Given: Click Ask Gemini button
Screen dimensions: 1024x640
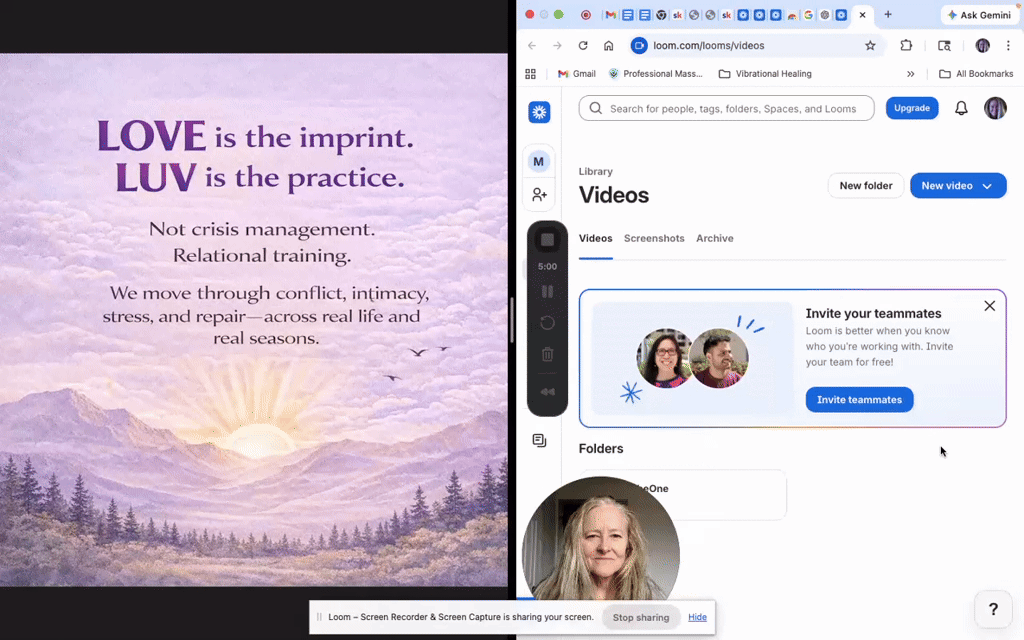Looking at the screenshot, I should point(979,14).
